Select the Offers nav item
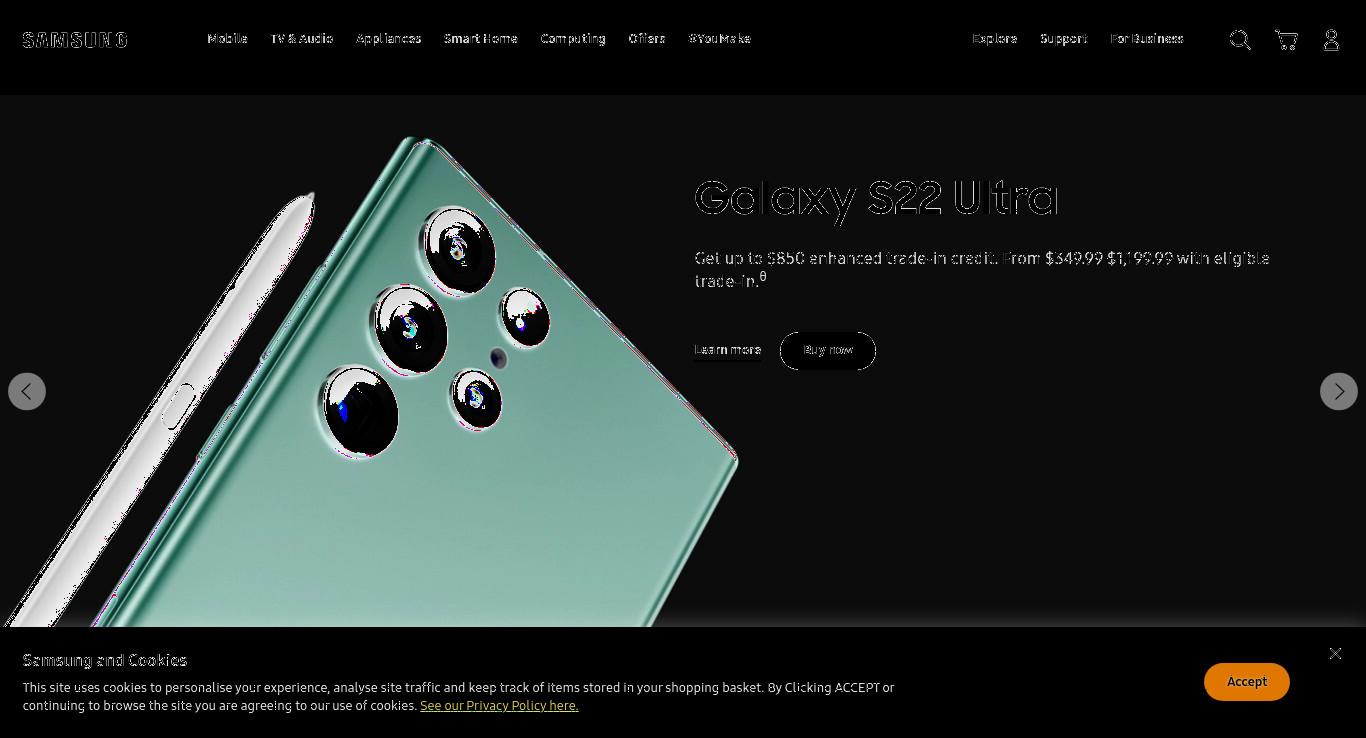Screen dimensions: 1366x738 [647, 39]
